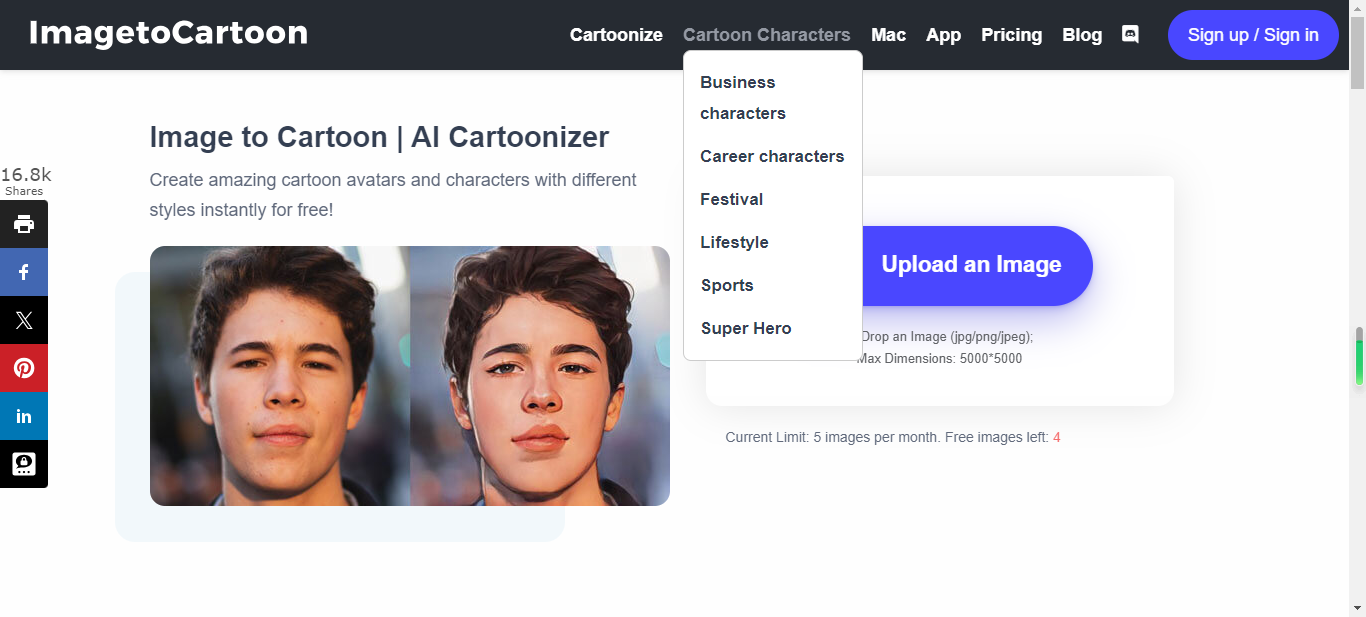Select Sports from Cartoon Characters menu
Image resolution: width=1366 pixels, height=617 pixels.
pos(727,285)
